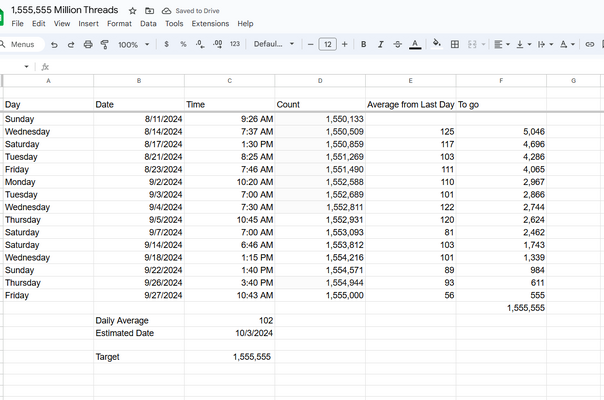Image resolution: width=604 pixels, height=400 pixels.
Task: Increase font size with plus button
Action: coord(345,44)
